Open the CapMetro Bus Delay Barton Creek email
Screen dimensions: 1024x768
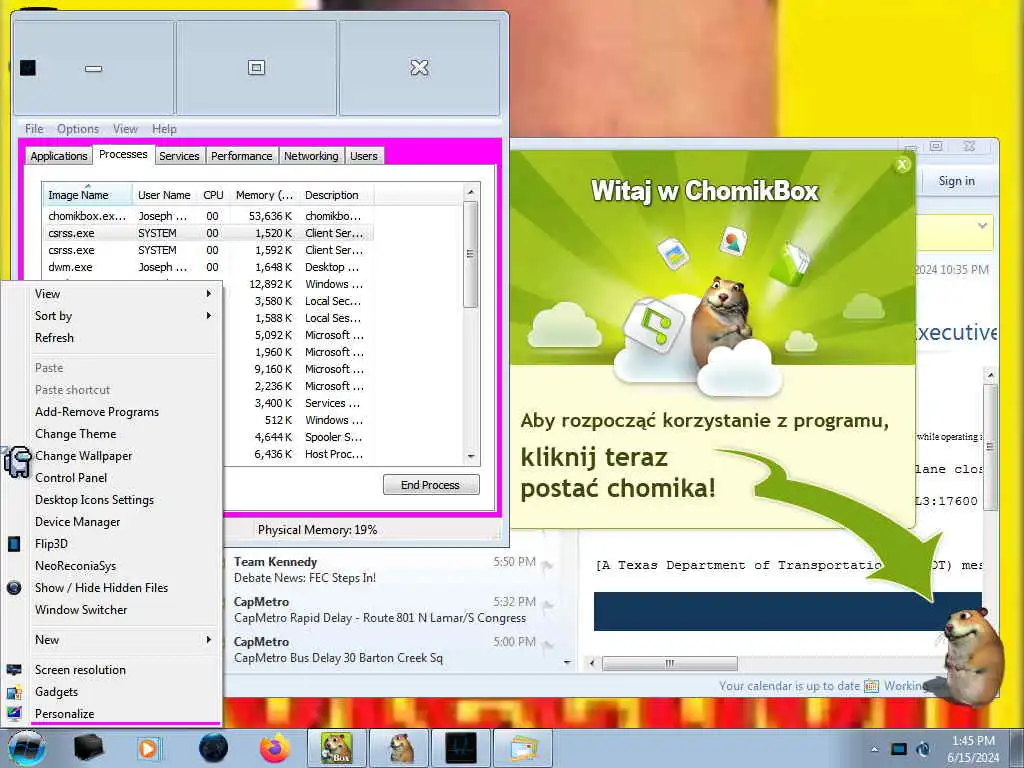(x=392, y=650)
